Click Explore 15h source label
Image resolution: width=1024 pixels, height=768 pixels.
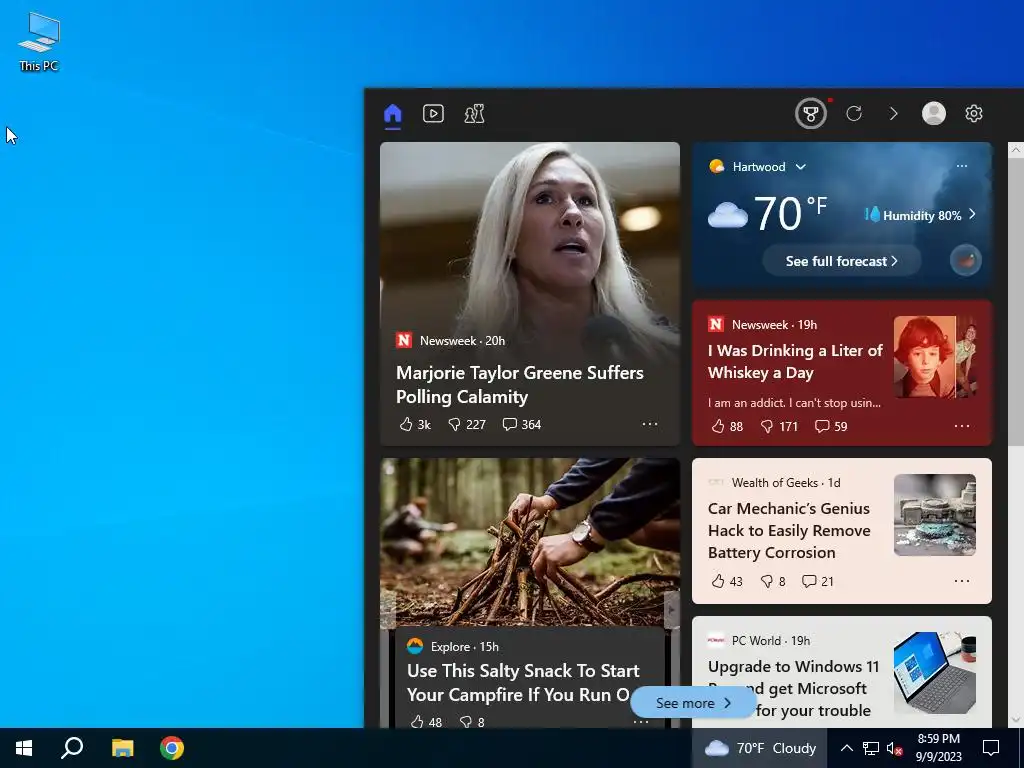click(x=464, y=647)
